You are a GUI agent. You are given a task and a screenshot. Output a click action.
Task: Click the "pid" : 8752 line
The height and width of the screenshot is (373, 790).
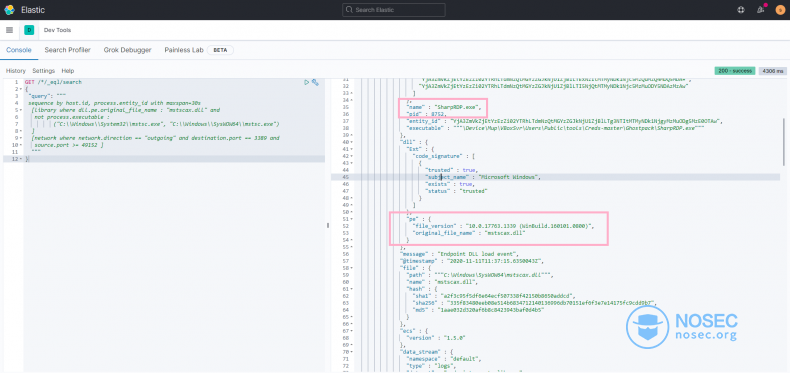point(427,114)
